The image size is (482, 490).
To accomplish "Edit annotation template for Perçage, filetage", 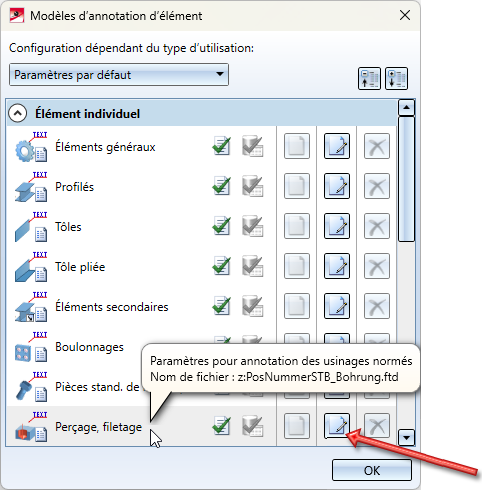I will tap(337, 426).
